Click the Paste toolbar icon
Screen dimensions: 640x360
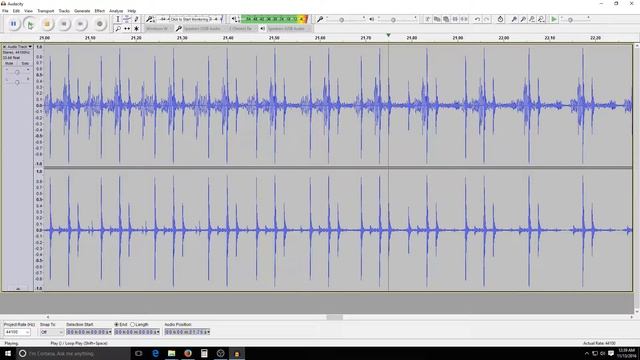[x=446, y=19]
